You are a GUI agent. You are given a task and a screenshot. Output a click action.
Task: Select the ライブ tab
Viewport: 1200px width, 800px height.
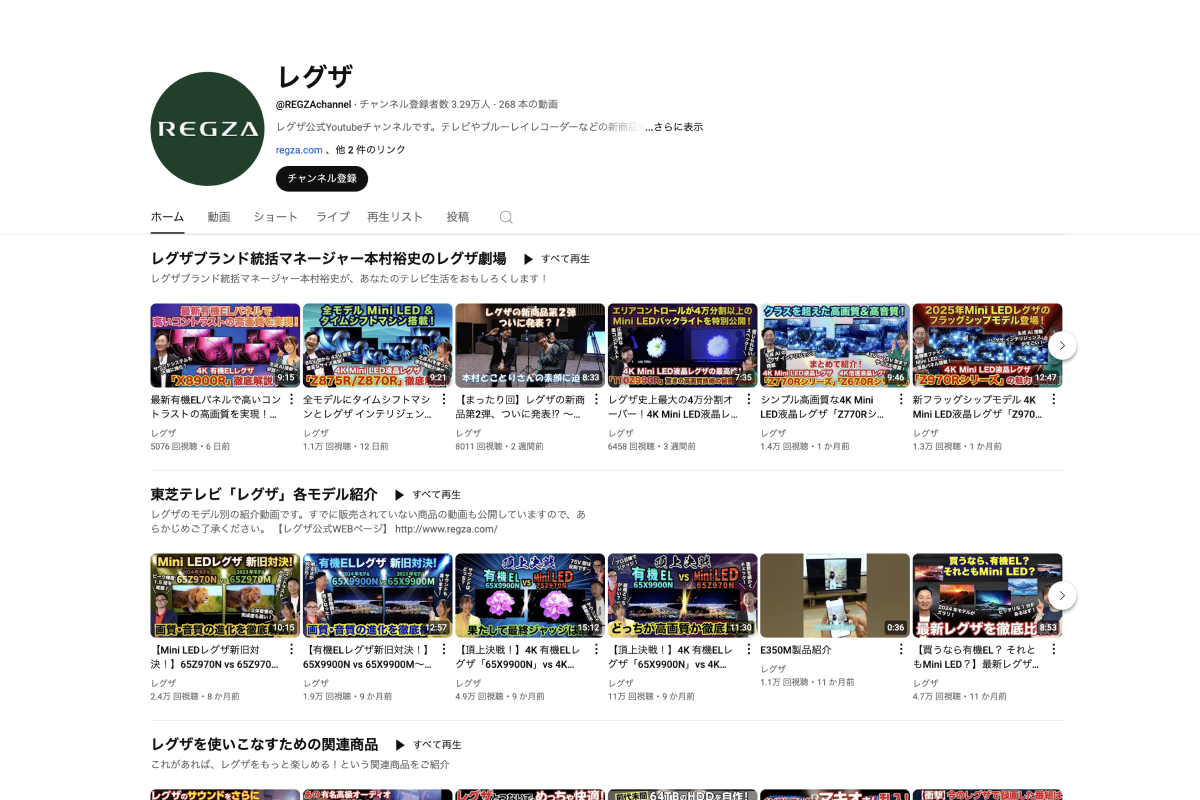tap(333, 217)
